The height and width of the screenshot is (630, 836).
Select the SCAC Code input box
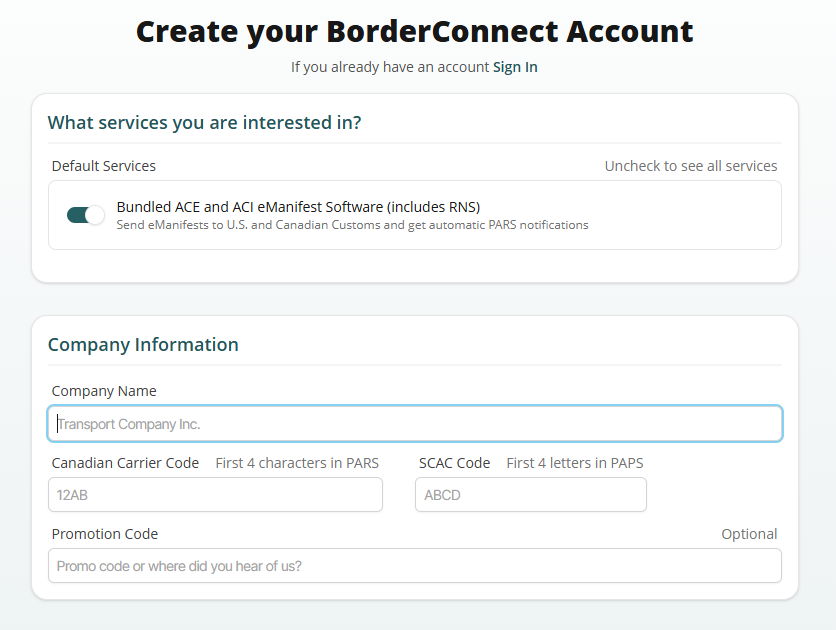[531, 495]
